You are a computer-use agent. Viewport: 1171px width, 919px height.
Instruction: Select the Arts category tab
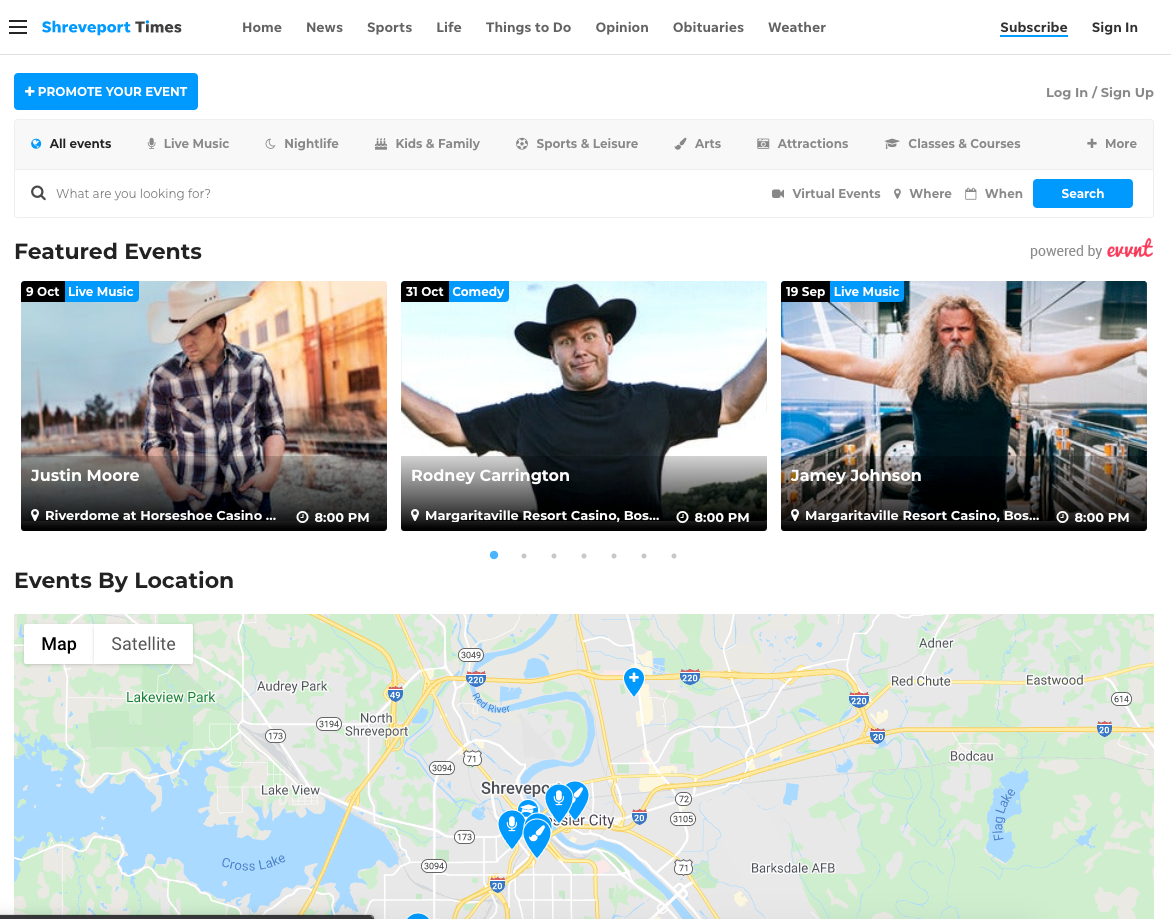pyautogui.click(x=698, y=143)
